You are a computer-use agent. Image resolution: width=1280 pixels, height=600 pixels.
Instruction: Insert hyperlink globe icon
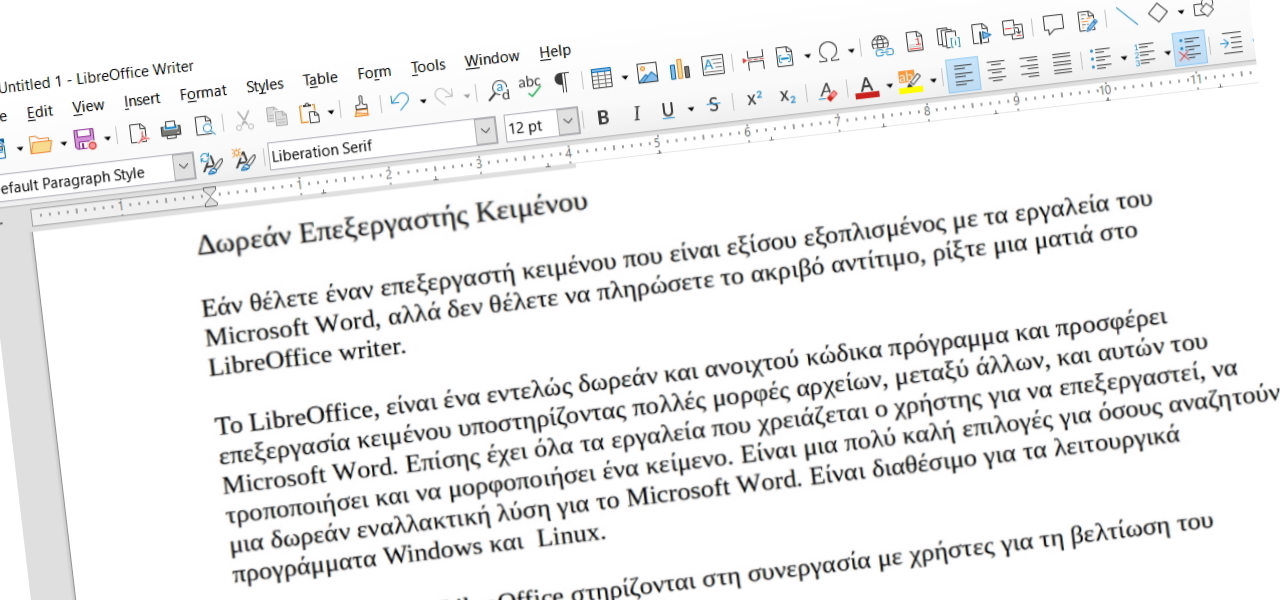click(x=881, y=44)
